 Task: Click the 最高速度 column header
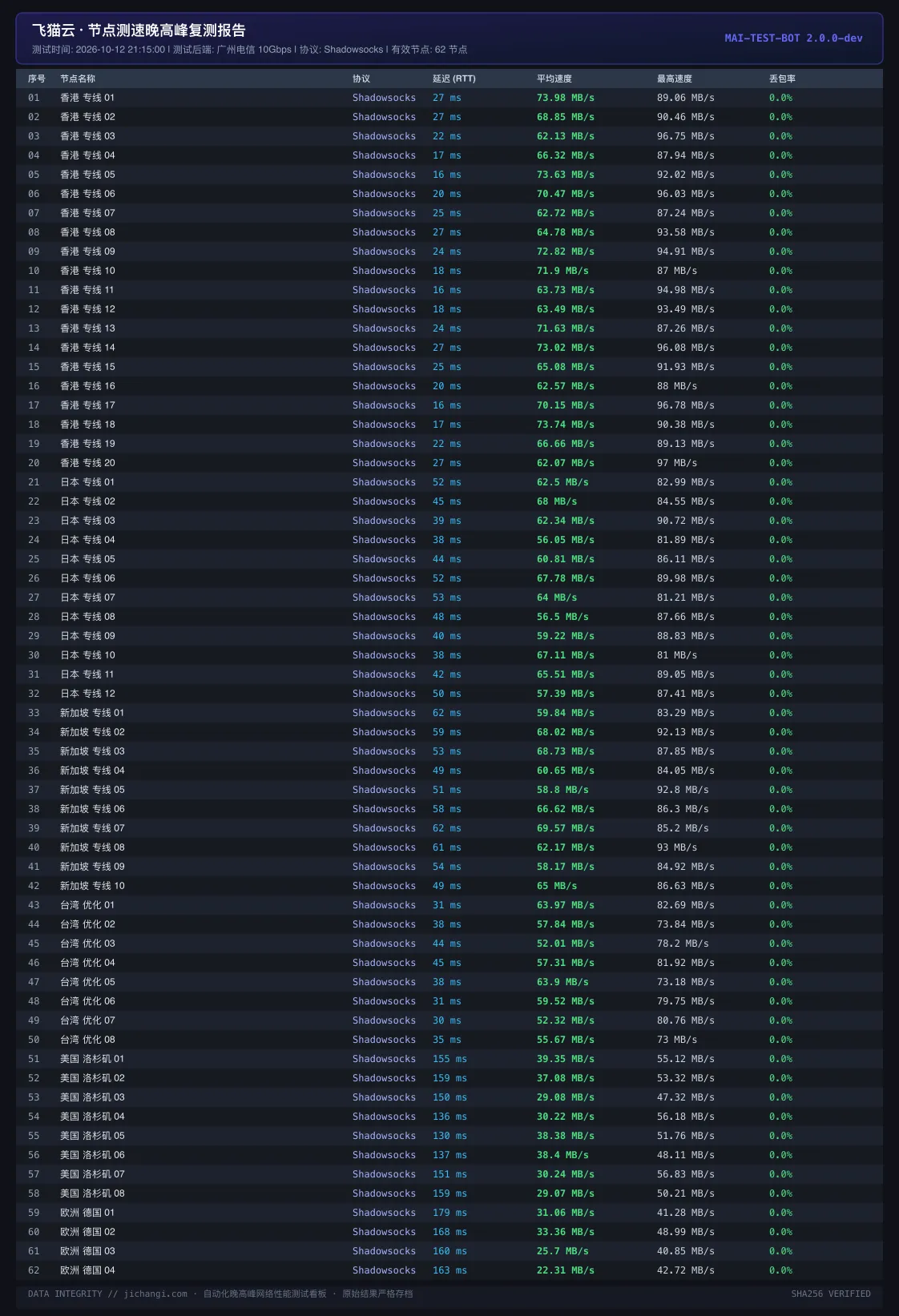point(675,78)
